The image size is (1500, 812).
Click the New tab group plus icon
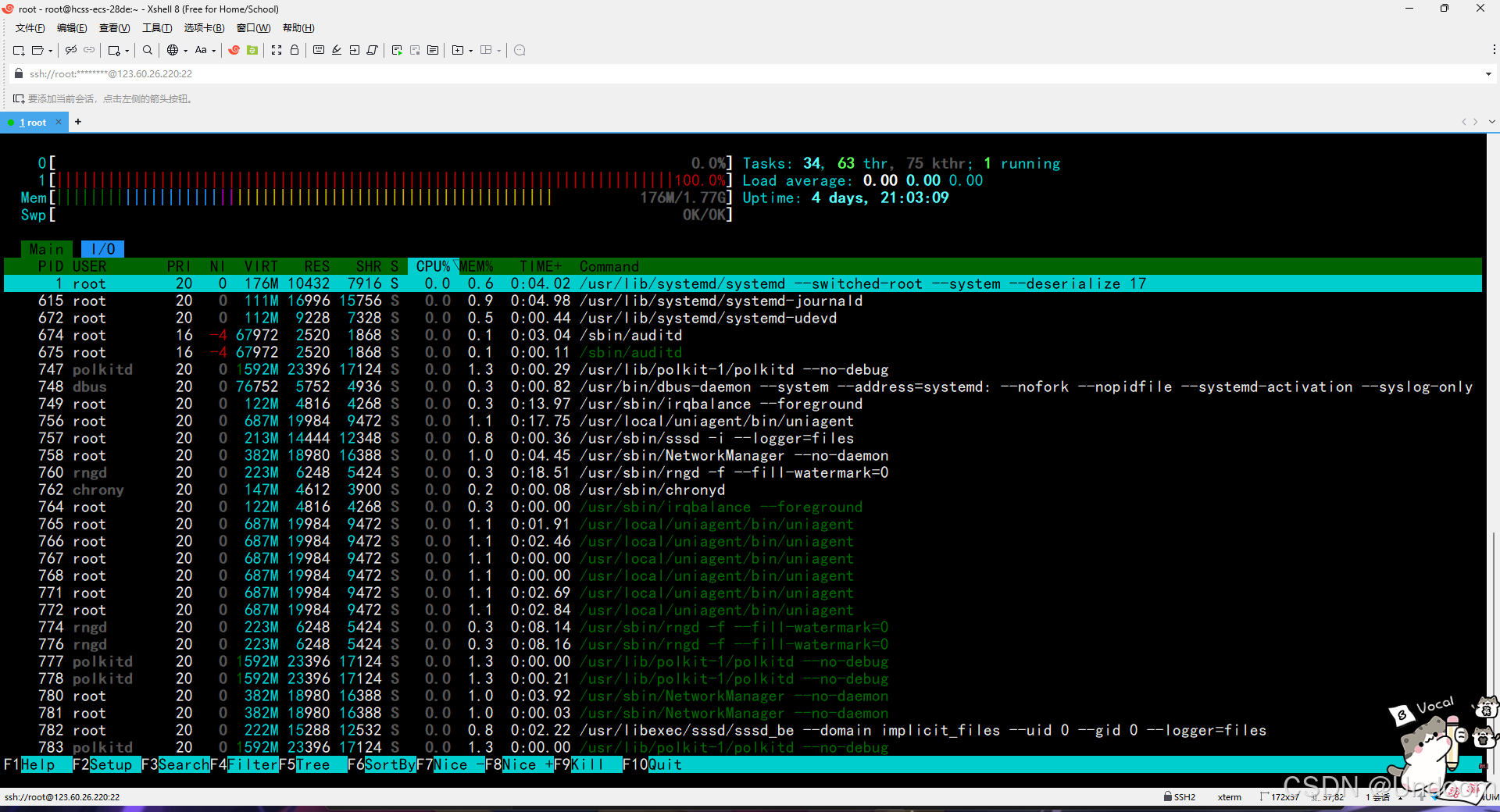pos(458,50)
